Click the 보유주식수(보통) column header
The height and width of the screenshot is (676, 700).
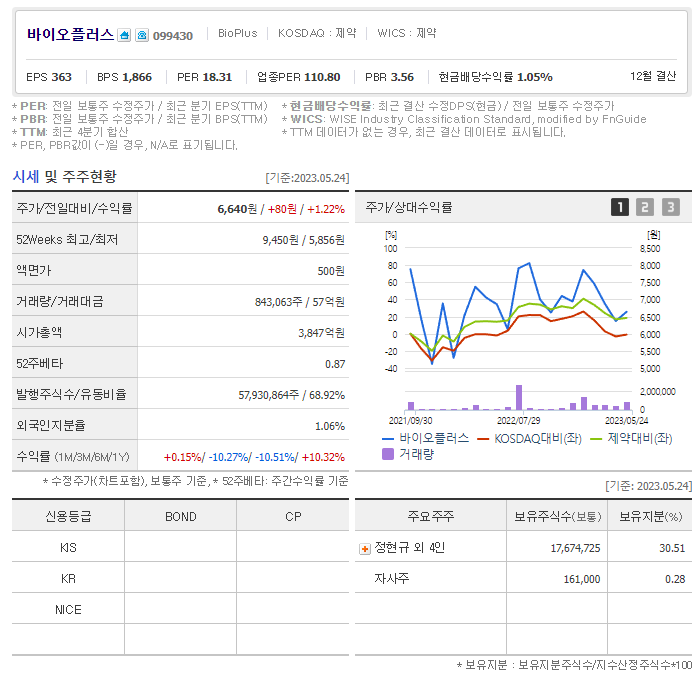pos(557,517)
